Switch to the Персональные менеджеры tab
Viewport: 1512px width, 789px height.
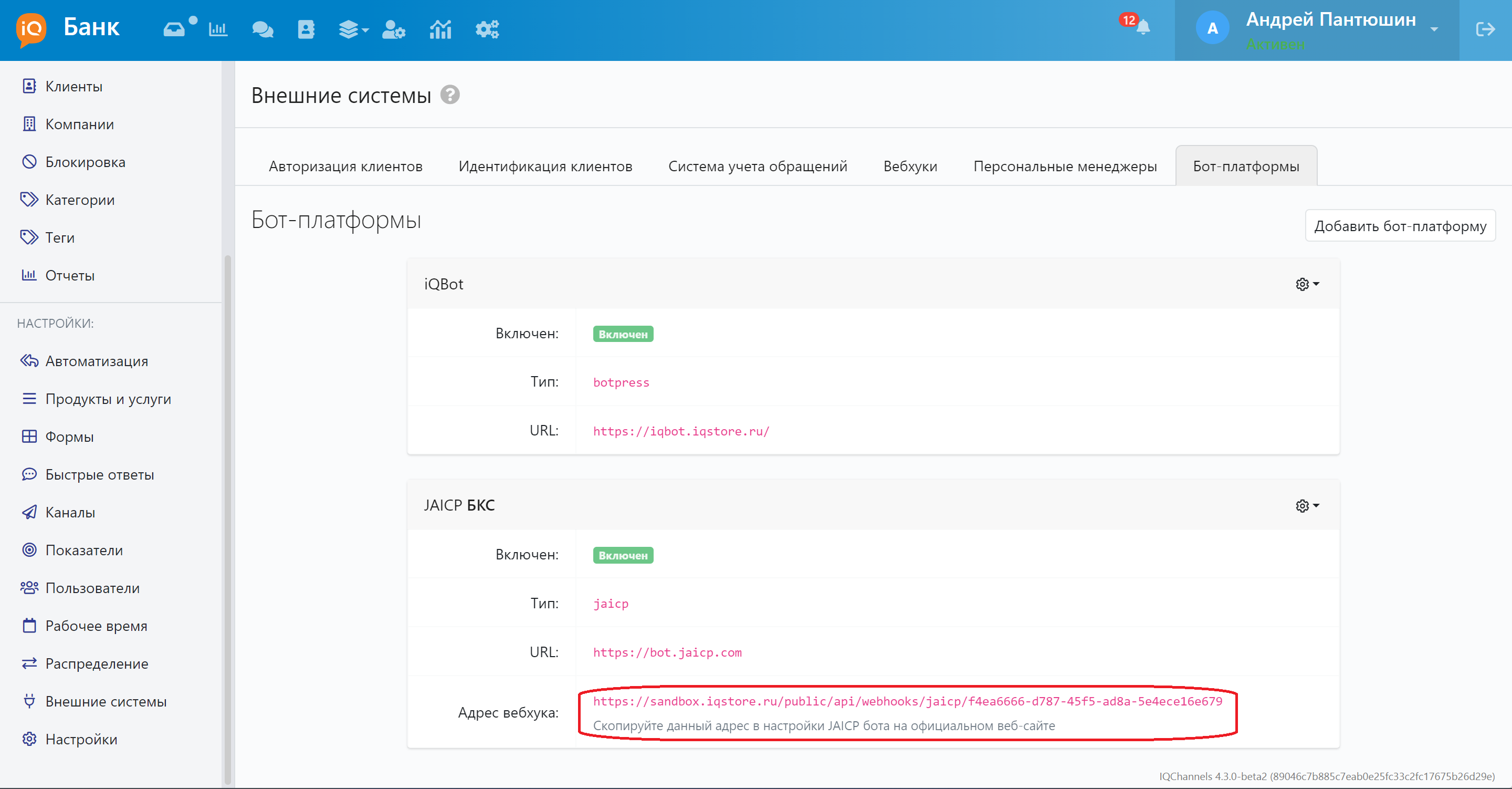click(x=1065, y=167)
